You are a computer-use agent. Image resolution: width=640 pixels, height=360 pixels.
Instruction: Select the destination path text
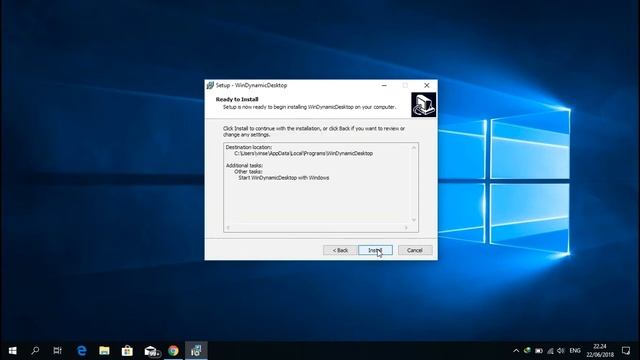coord(303,153)
